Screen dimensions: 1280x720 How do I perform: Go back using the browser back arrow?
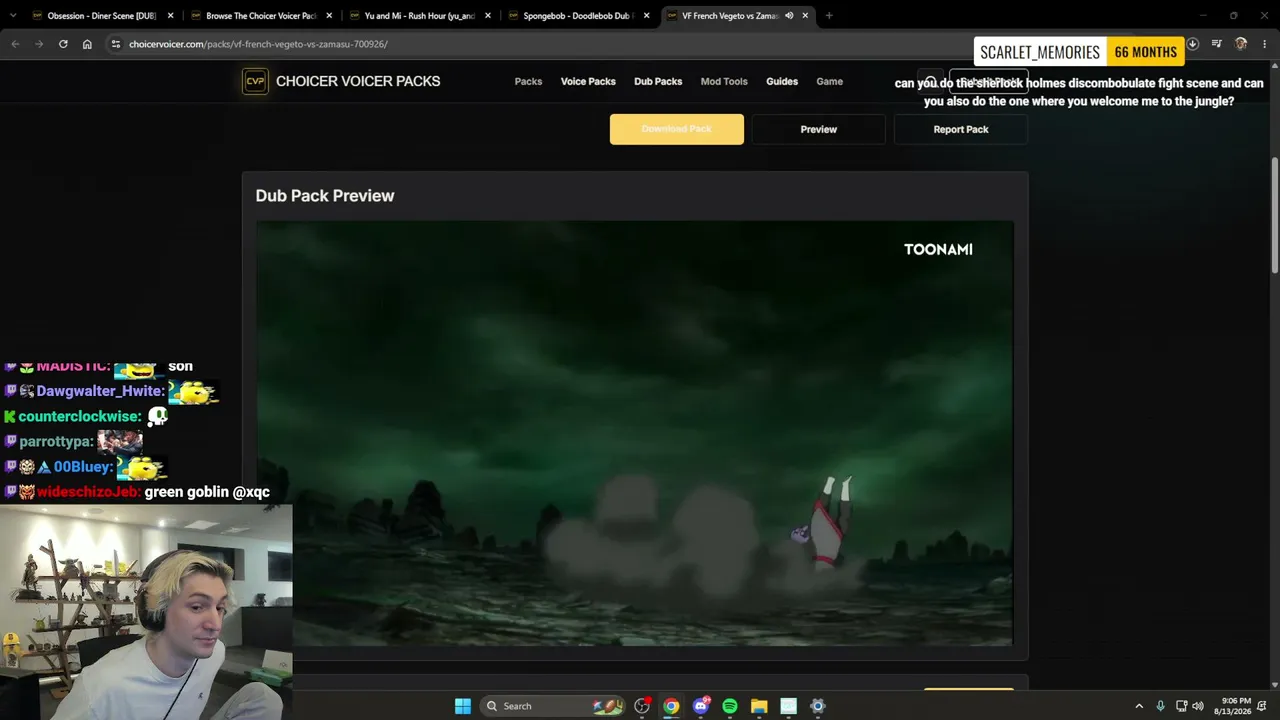[15, 44]
